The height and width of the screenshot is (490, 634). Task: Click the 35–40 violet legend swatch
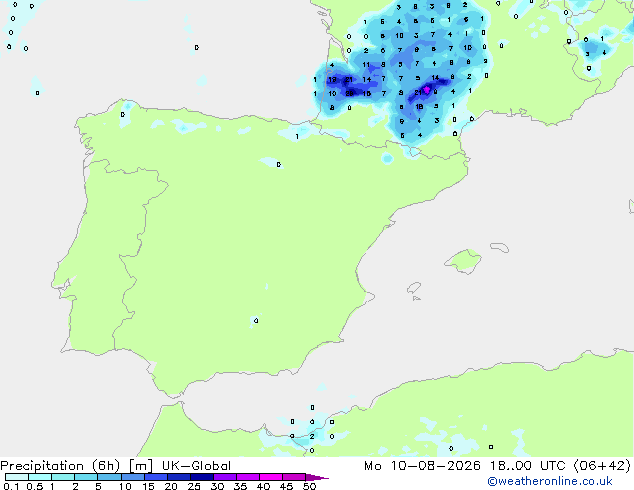click(x=247, y=477)
